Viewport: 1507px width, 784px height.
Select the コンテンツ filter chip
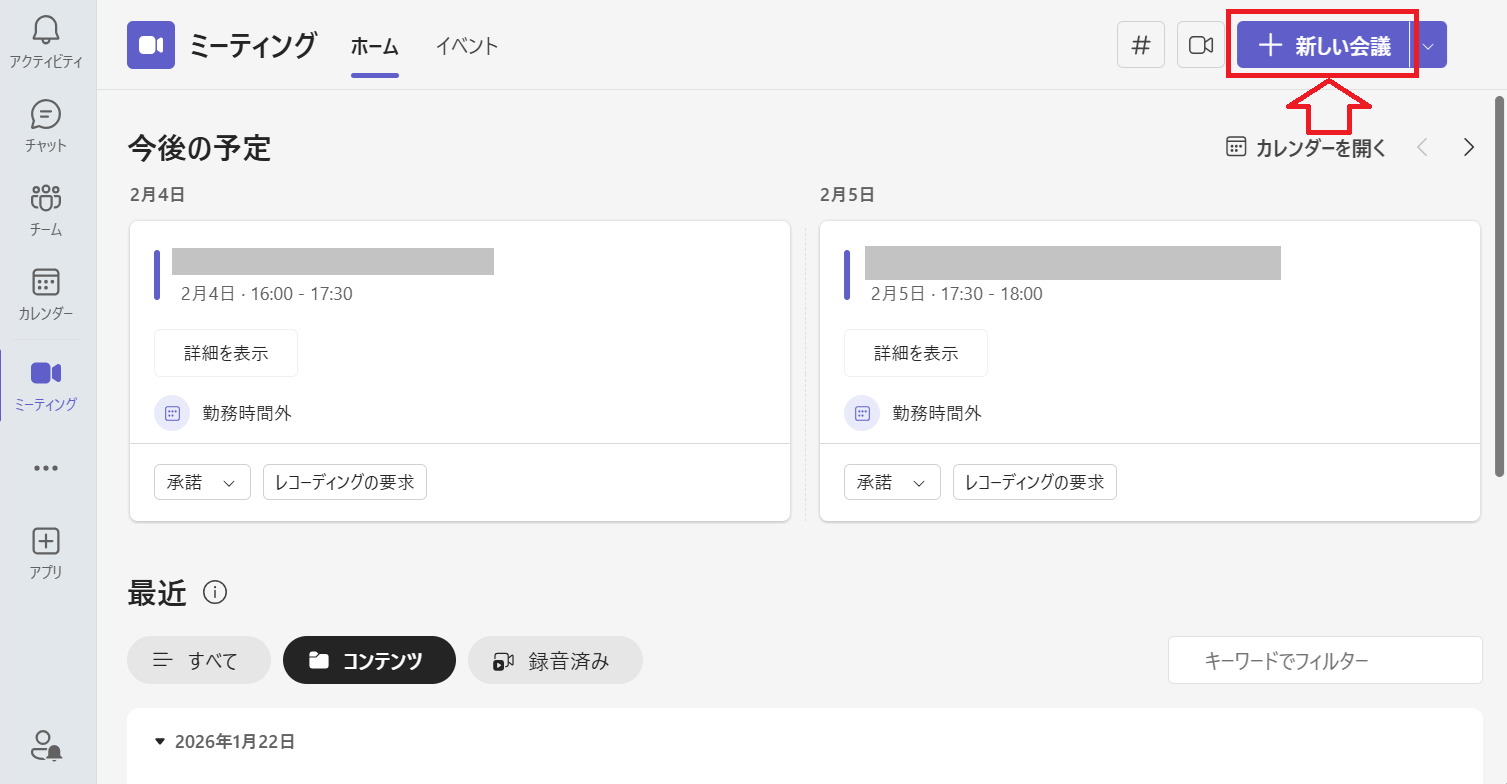(x=369, y=660)
